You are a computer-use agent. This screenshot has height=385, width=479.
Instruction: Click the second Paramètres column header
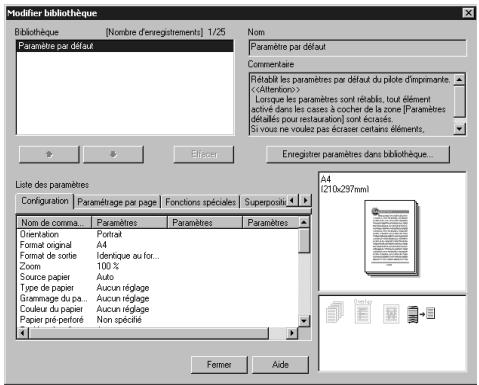(x=204, y=223)
